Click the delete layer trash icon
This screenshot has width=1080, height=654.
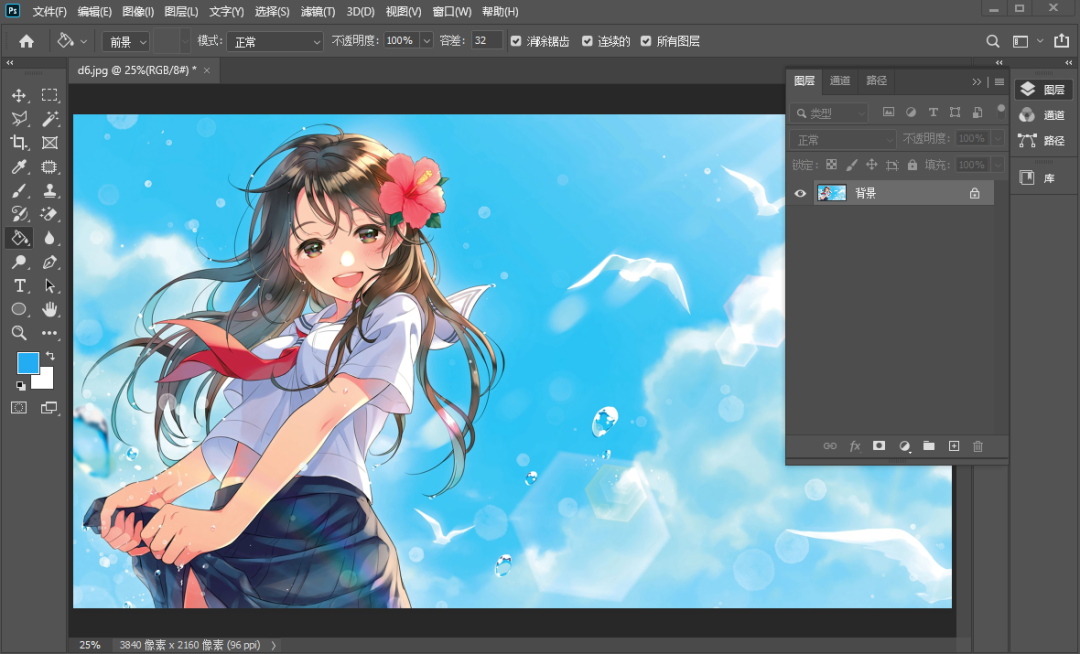[978, 446]
